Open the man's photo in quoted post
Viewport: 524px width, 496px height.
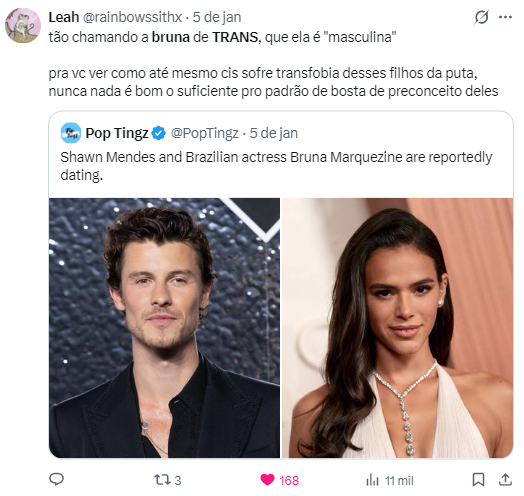pyautogui.click(x=164, y=328)
